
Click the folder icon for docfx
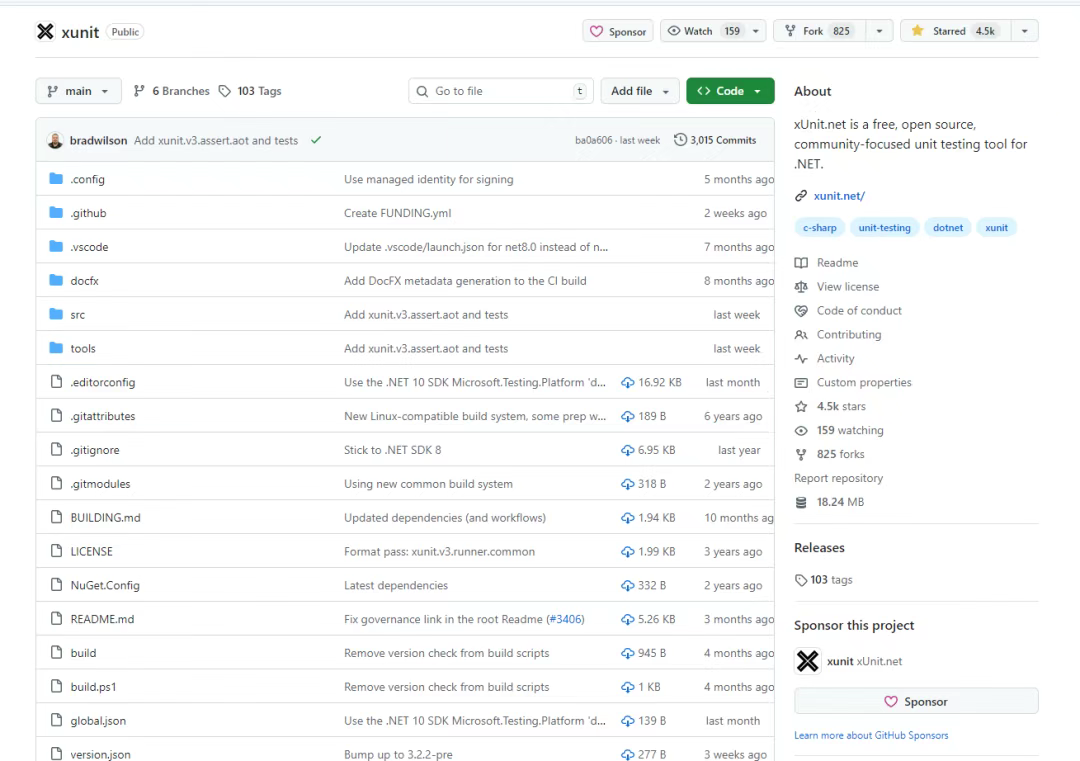56,280
